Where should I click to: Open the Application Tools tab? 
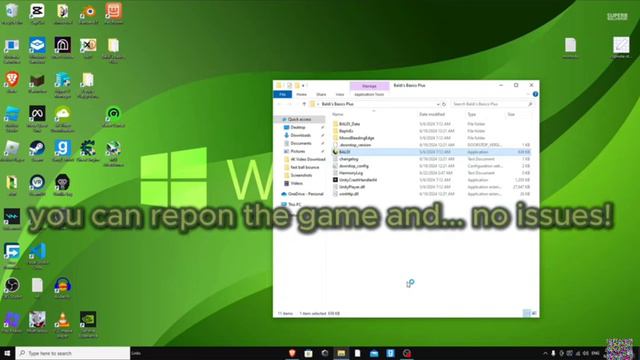coord(369,94)
